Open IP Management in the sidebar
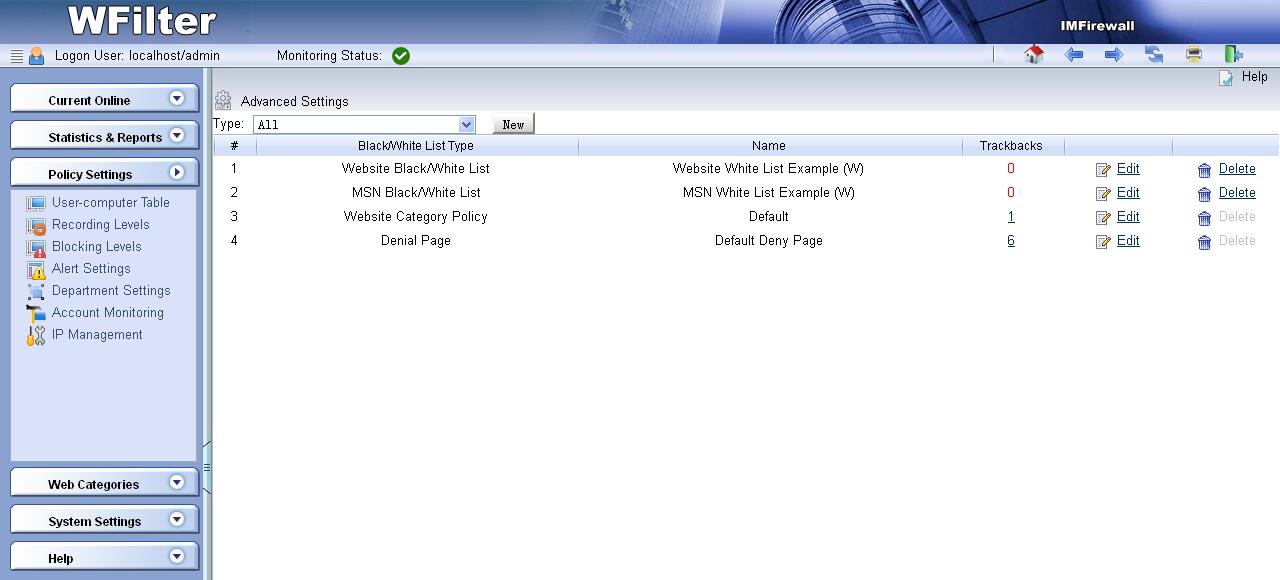Viewport: 1280px width, 580px height. coord(97,335)
